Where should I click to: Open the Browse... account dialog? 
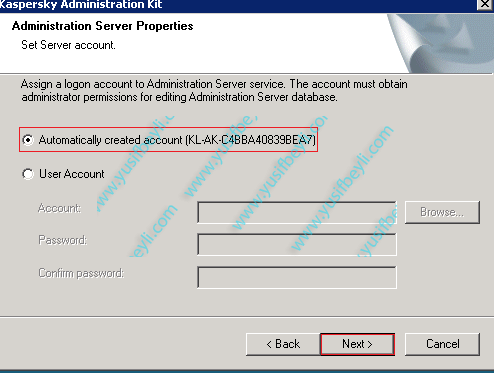point(442,212)
